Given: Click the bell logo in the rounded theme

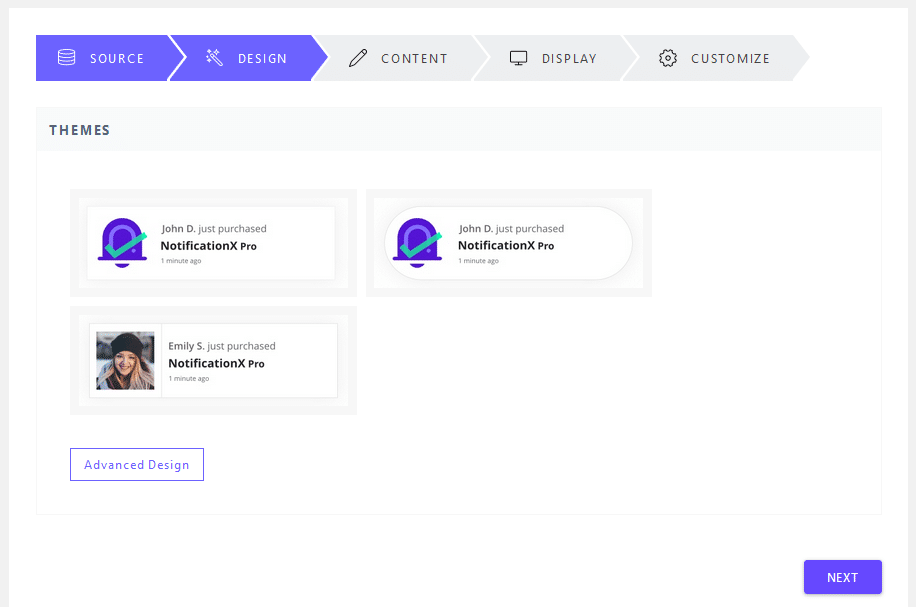Looking at the screenshot, I should click(x=417, y=243).
